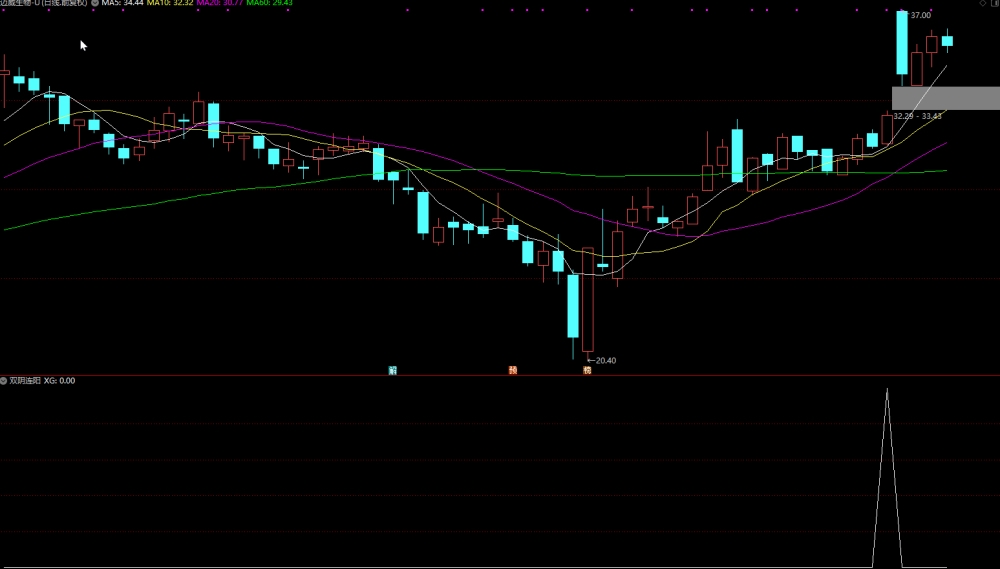Image resolution: width=1000 pixels, height=569 pixels.
Task: Open the round icon before 双阴连阳 indicator label
Action: (4, 381)
